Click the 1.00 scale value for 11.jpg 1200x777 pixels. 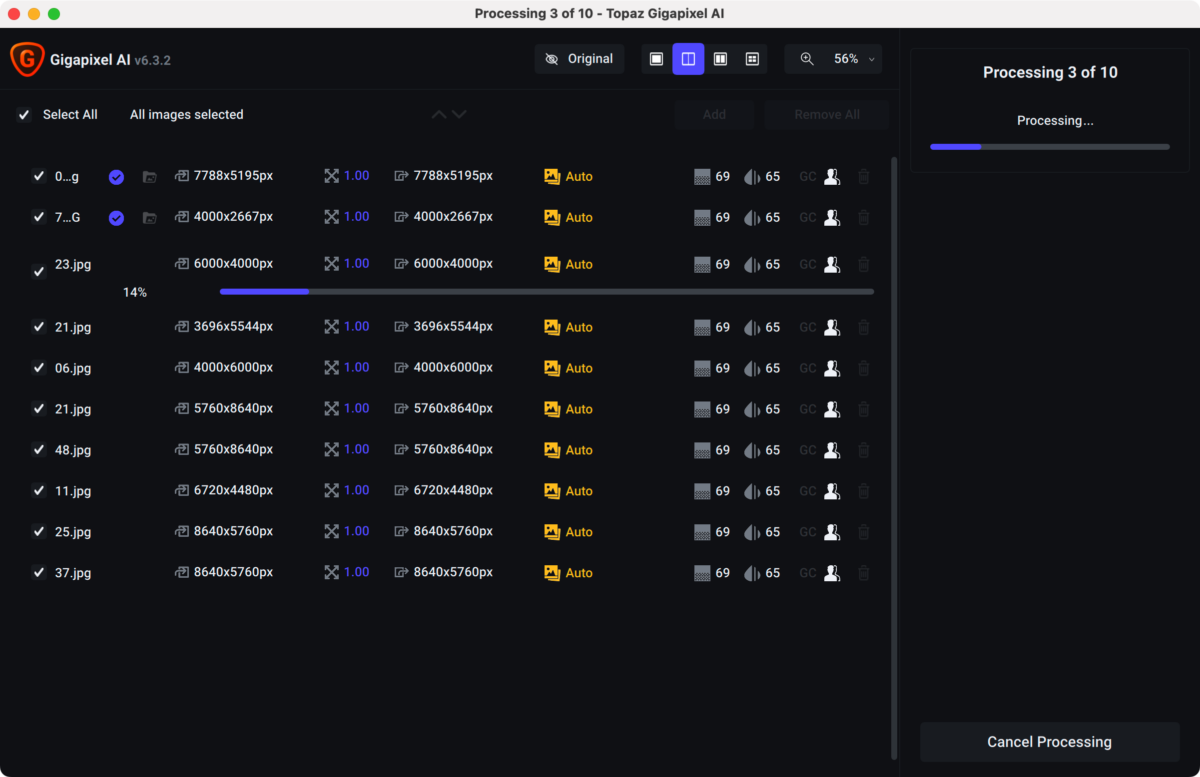pyautogui.click(x=357, y=491)
